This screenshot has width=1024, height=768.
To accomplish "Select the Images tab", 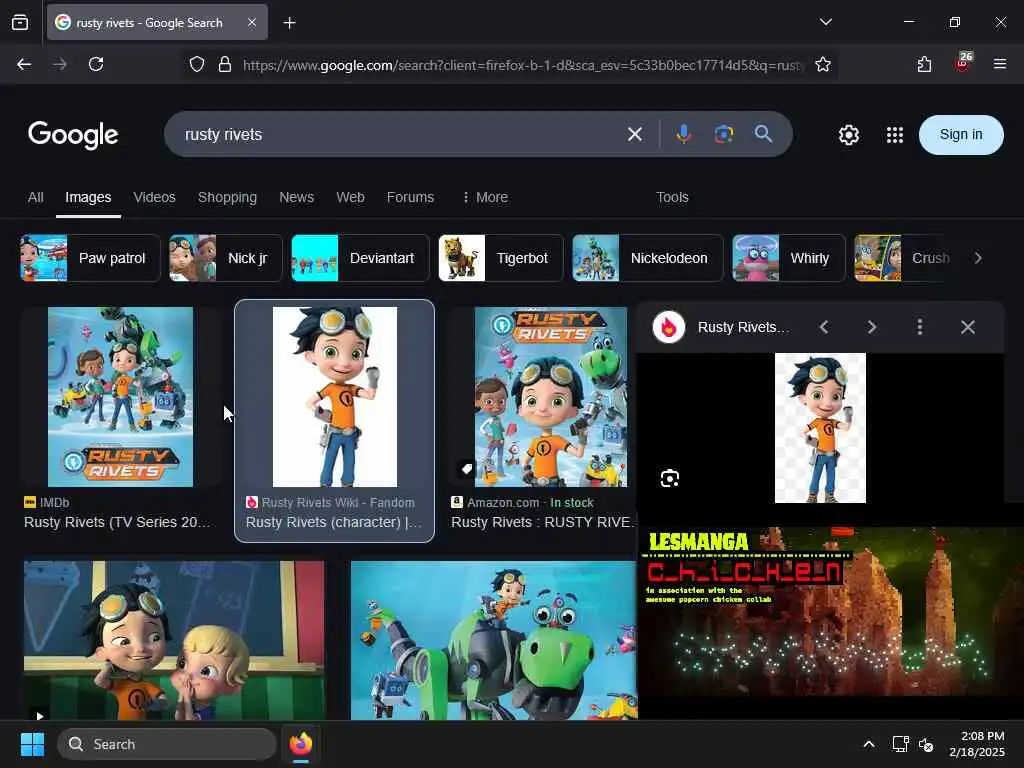I will pyautogui.click(x=88, y=197).
